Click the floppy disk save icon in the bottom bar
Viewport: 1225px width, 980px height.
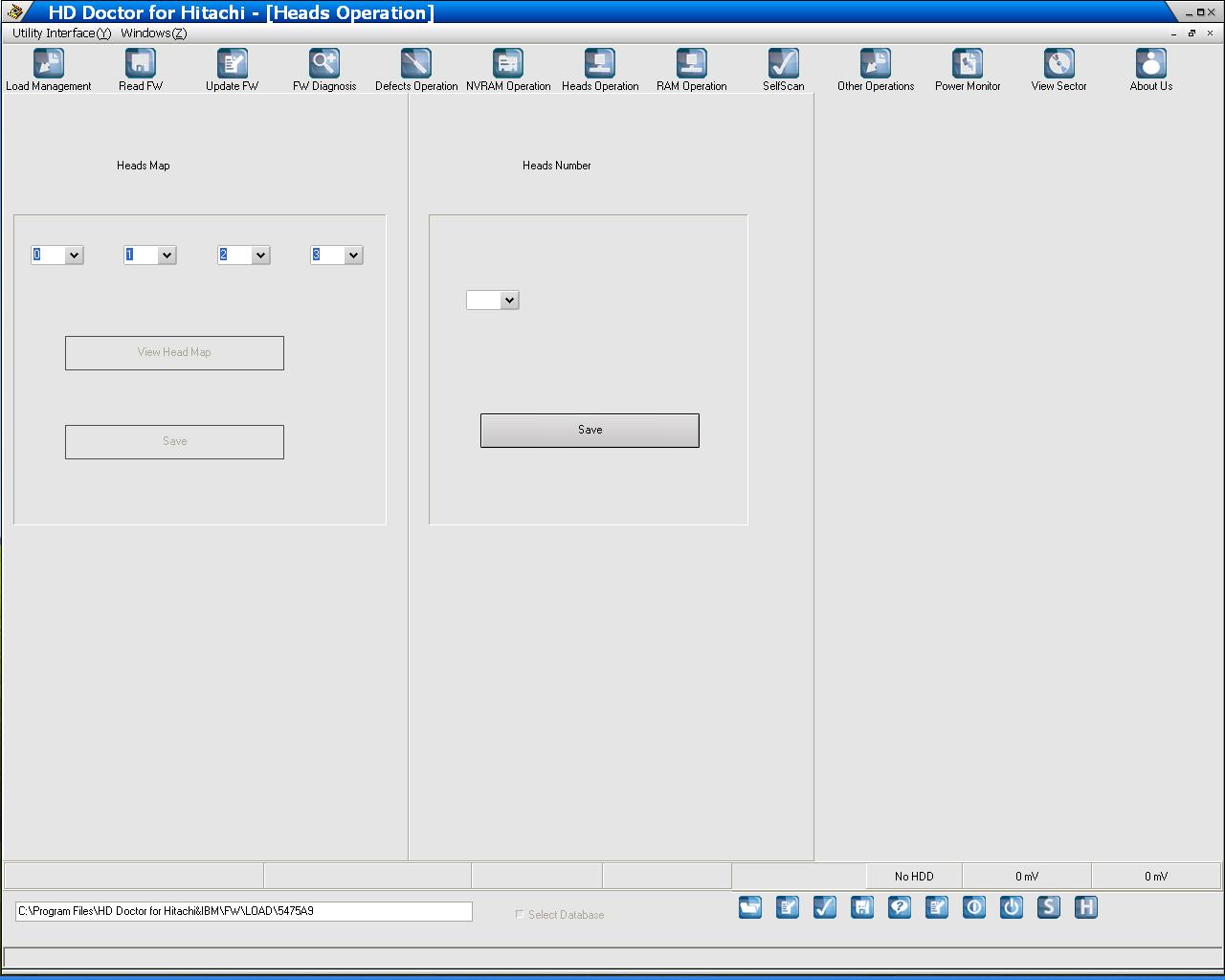click(x=862, y=907)
